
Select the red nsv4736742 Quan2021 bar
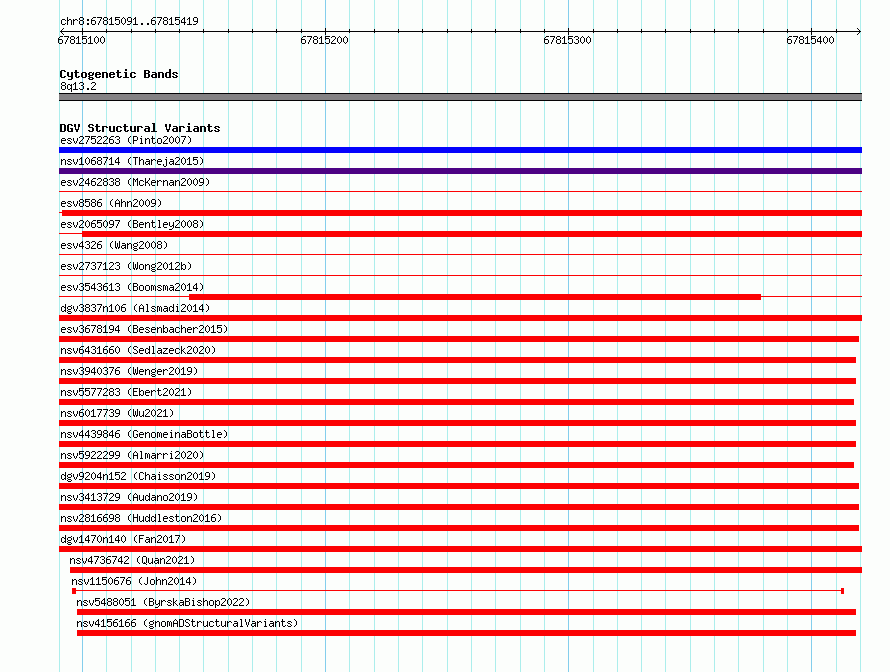[466, 570]
